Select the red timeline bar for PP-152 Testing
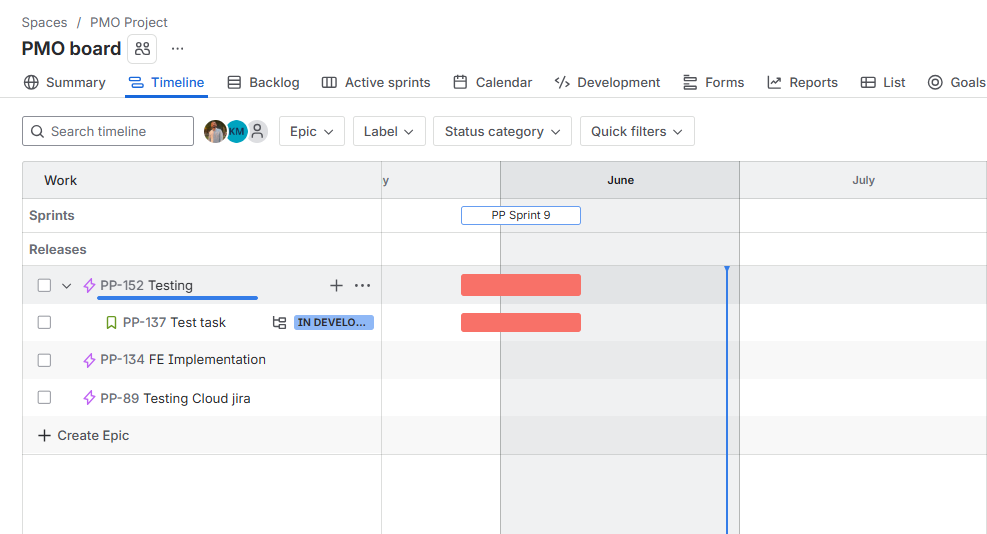987x534 pixels. click(521, 285)
